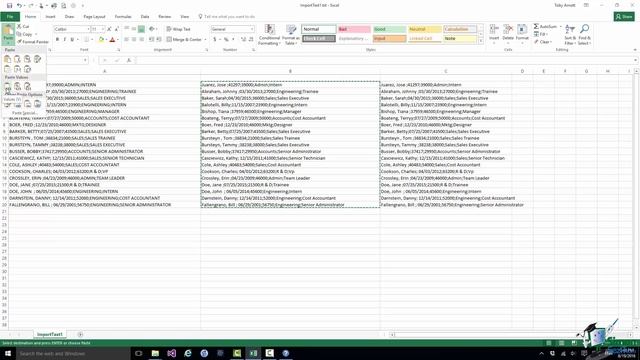Screen dimensions: 640x360
Task: Open the Clear dropdown
Action: [543, 42]
